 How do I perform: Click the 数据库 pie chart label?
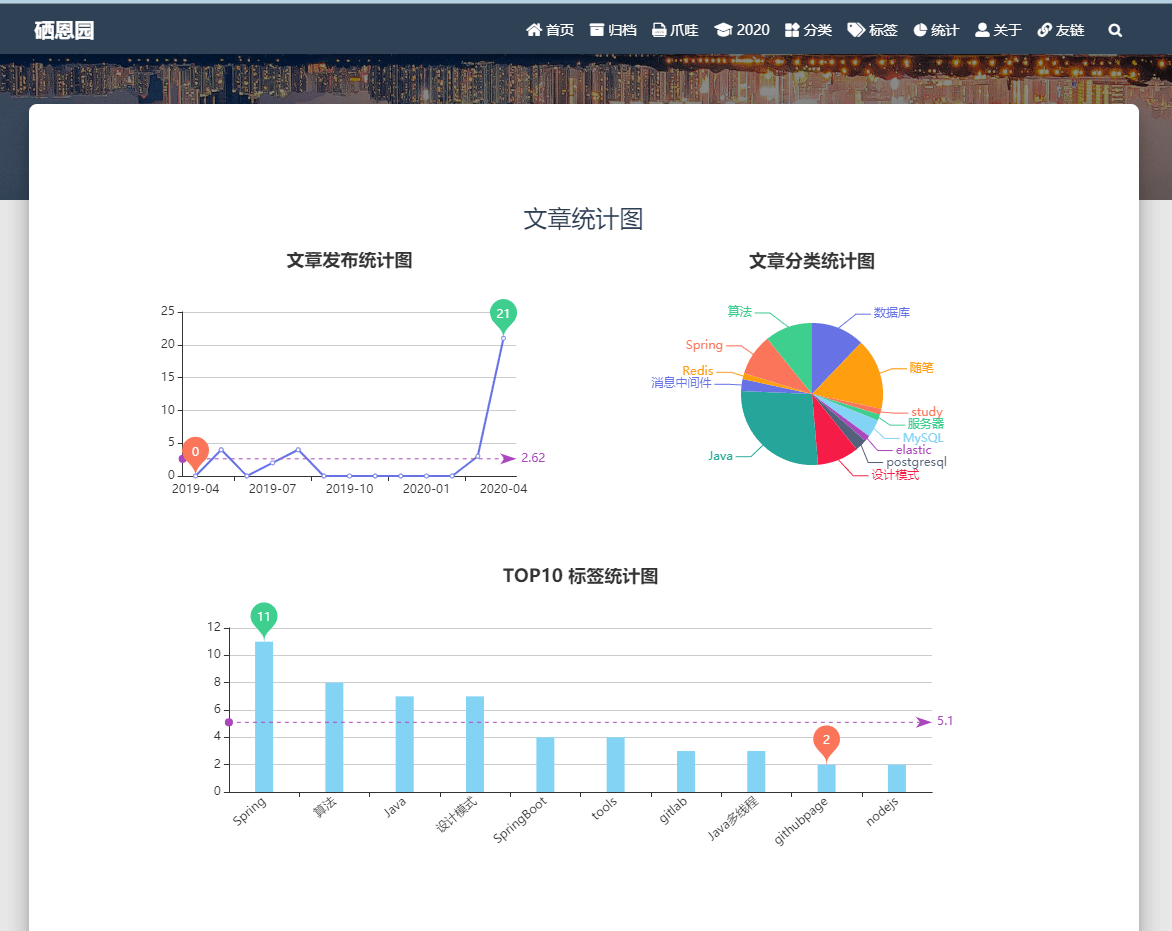coord(891,313)
